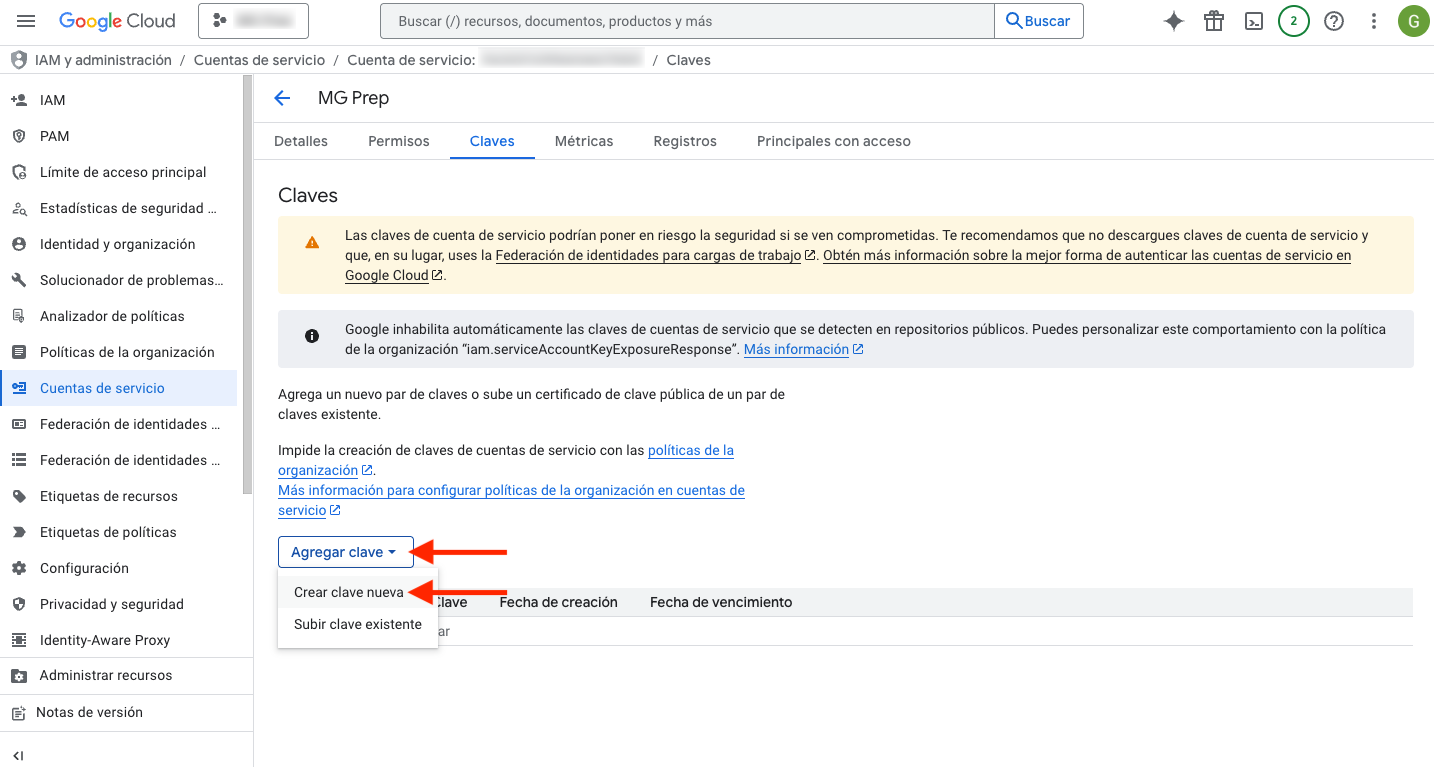The image size is (1434, 767).
Task: Switch to the Métricas tab
Action: tap(584, 141)
